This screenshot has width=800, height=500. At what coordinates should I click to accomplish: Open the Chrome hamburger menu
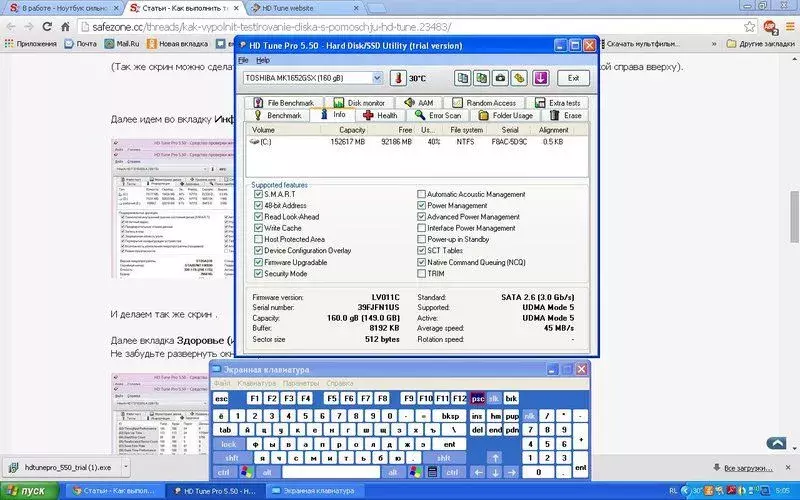point(790,27)
